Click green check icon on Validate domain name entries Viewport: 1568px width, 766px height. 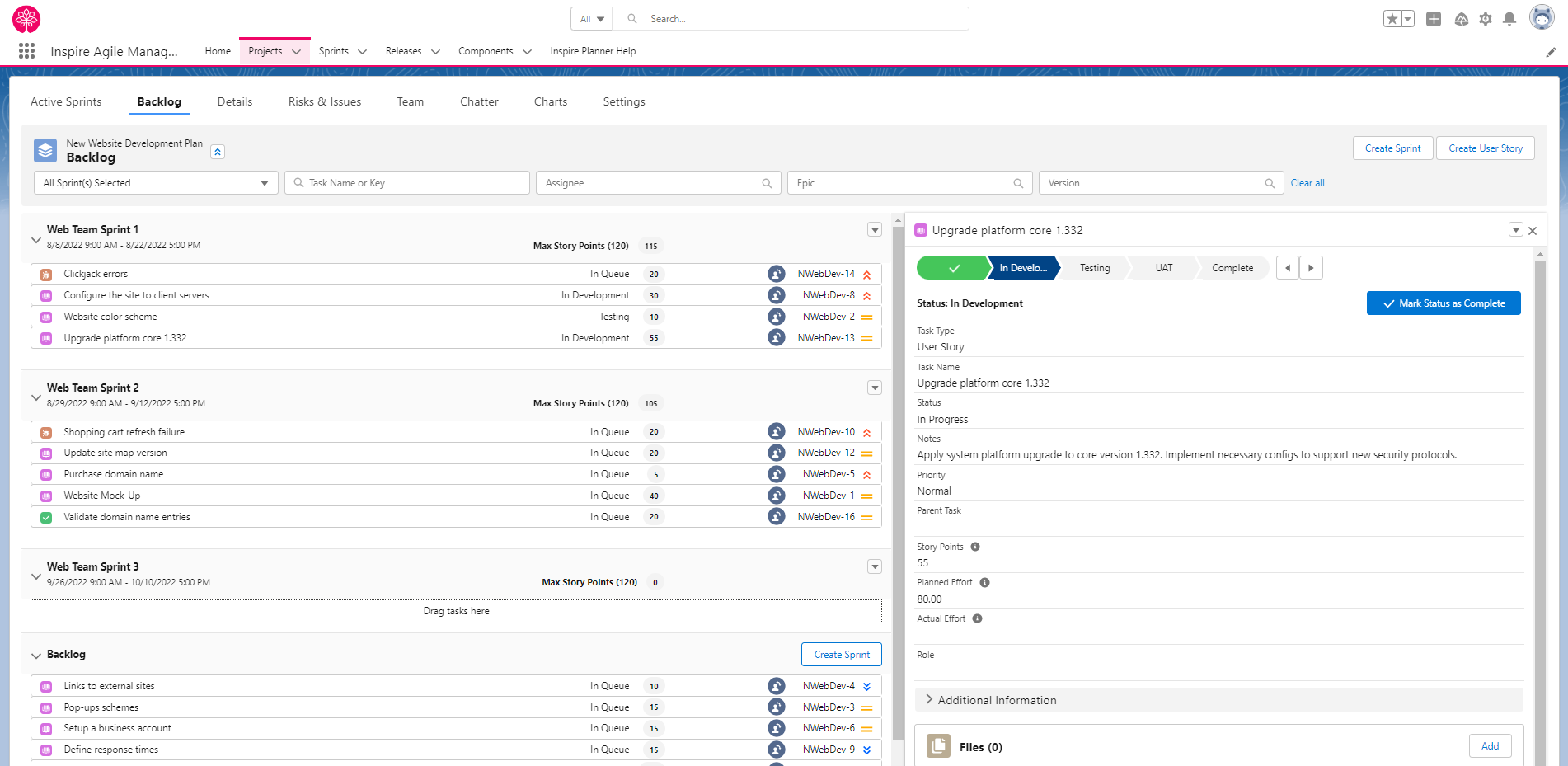pyautogui.click(x=46, y=517)
